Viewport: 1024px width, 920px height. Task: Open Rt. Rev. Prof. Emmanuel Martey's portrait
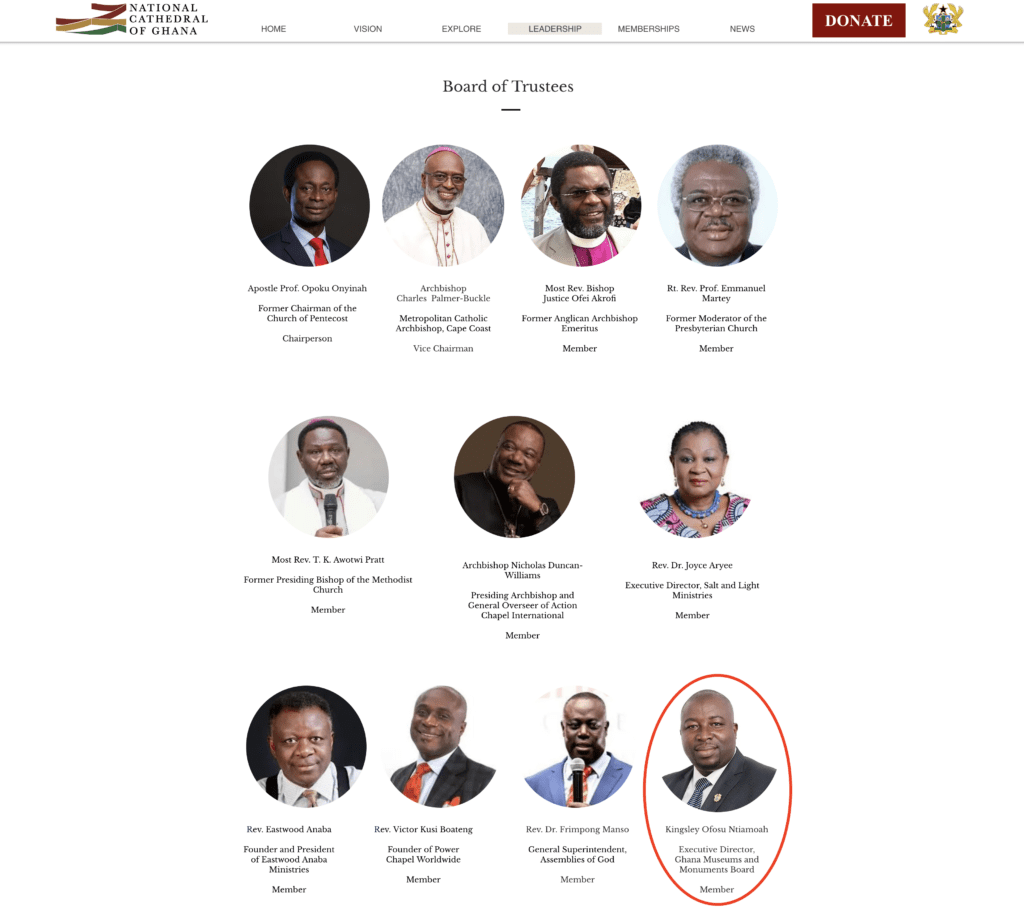[x=717, y=205]
